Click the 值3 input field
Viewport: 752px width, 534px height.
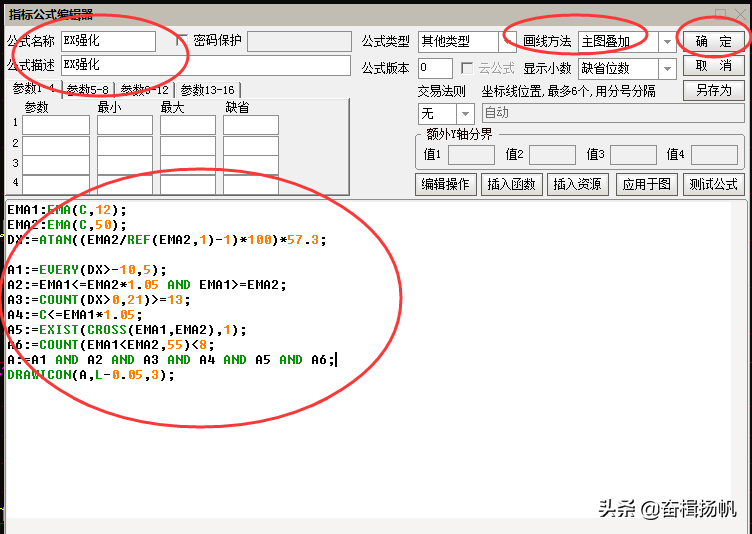(634, 155)
